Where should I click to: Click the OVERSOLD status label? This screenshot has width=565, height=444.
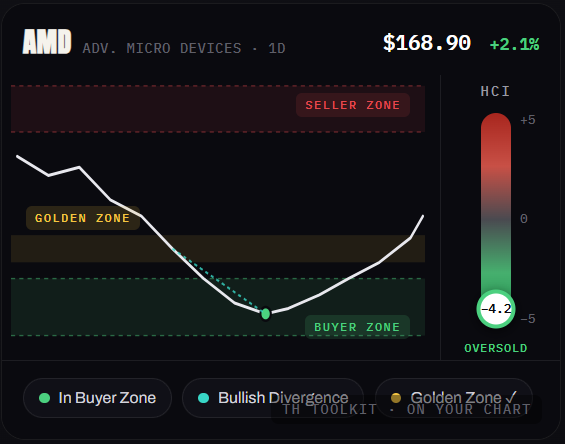(x=496, y=348)
